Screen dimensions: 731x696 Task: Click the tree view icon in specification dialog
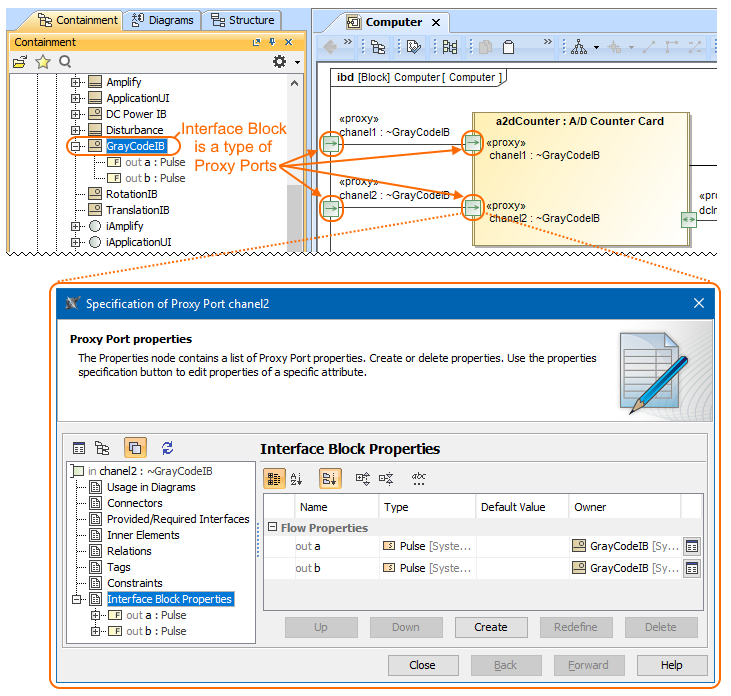[x=102, y=448]
